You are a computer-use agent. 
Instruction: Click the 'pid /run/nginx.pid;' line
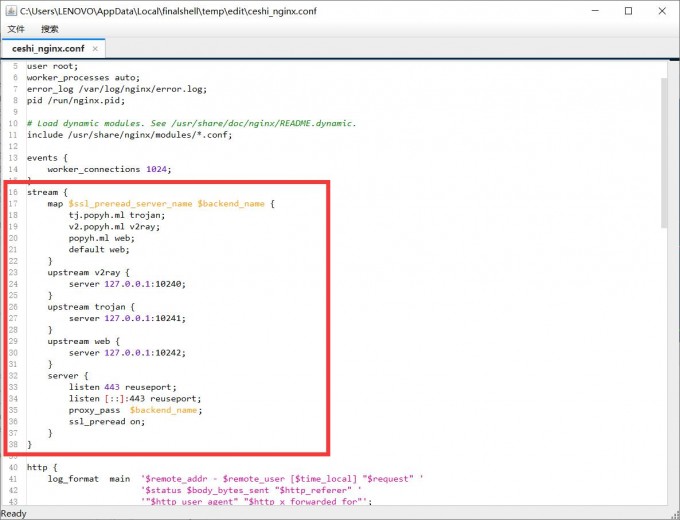(x=76, y=100)
